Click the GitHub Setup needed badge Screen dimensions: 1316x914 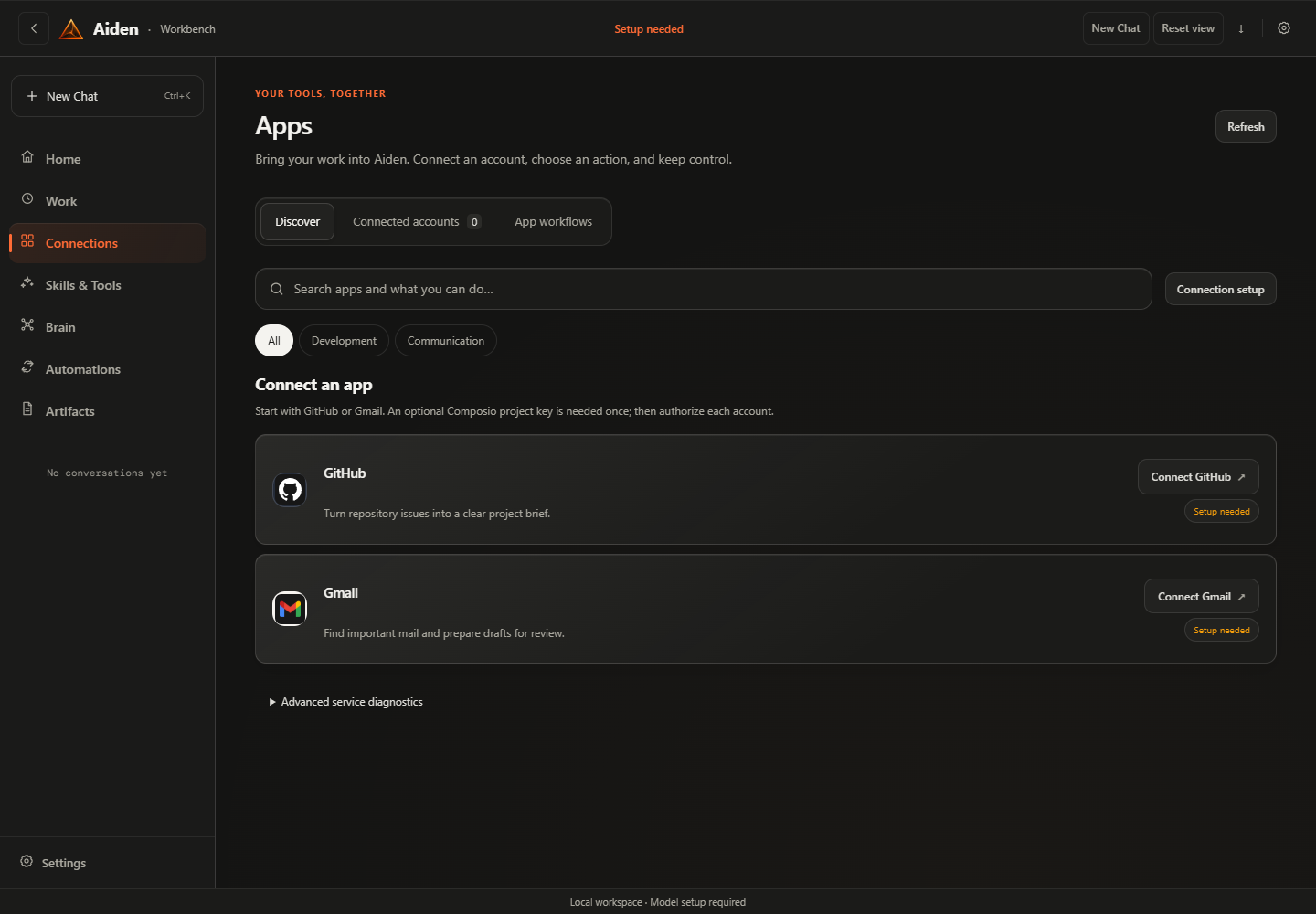click(x=1222, y=512)
